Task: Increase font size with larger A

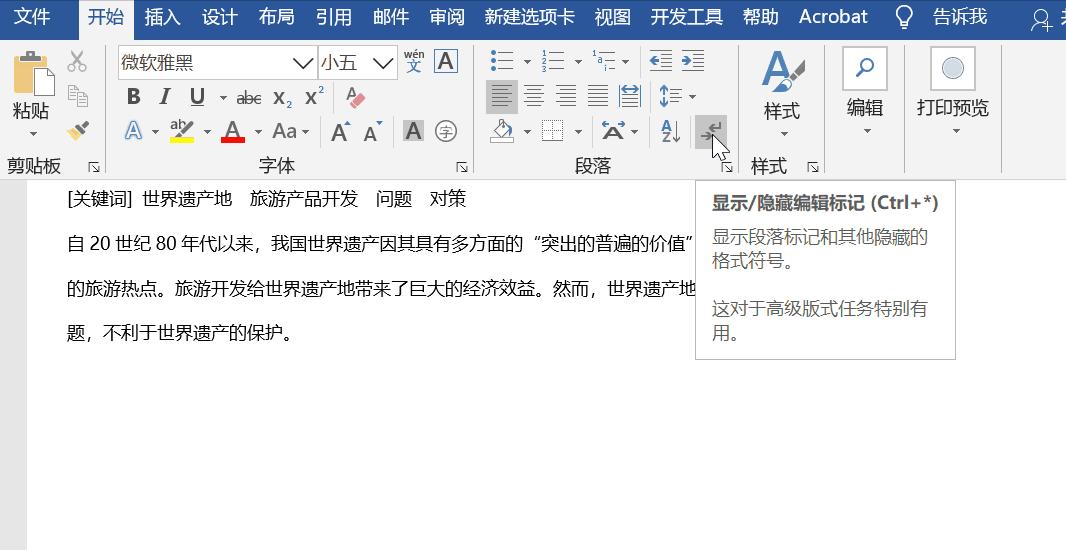Action: click(341, 131)
